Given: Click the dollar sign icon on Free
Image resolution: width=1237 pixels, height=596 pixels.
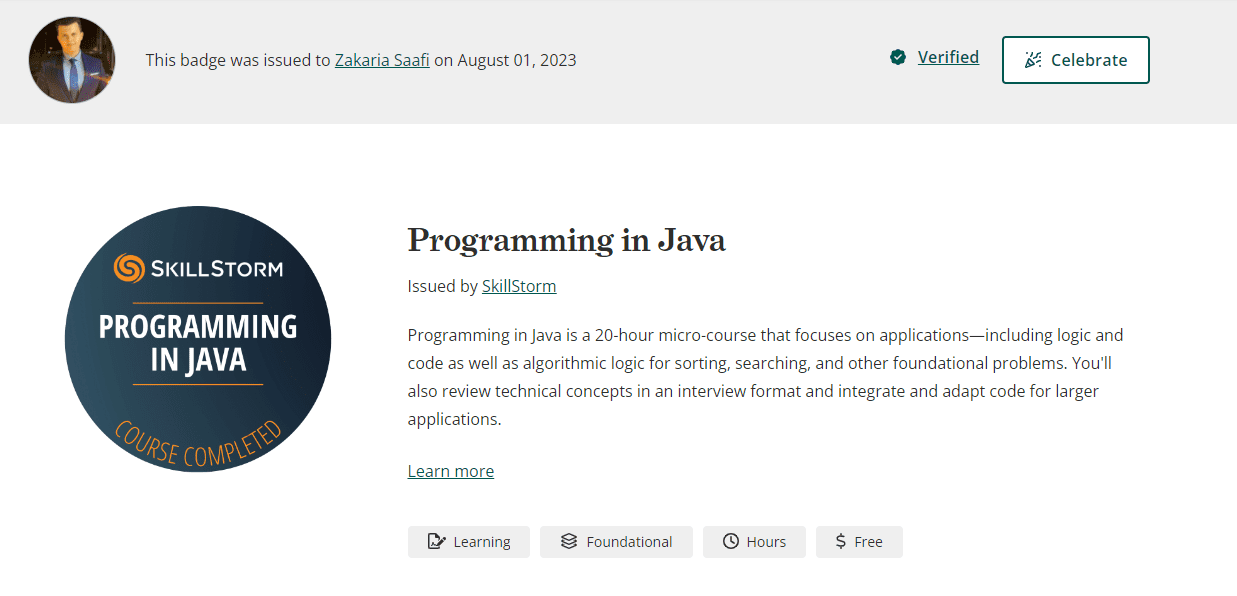Looking at the screenshot, I should pos(841,542).
